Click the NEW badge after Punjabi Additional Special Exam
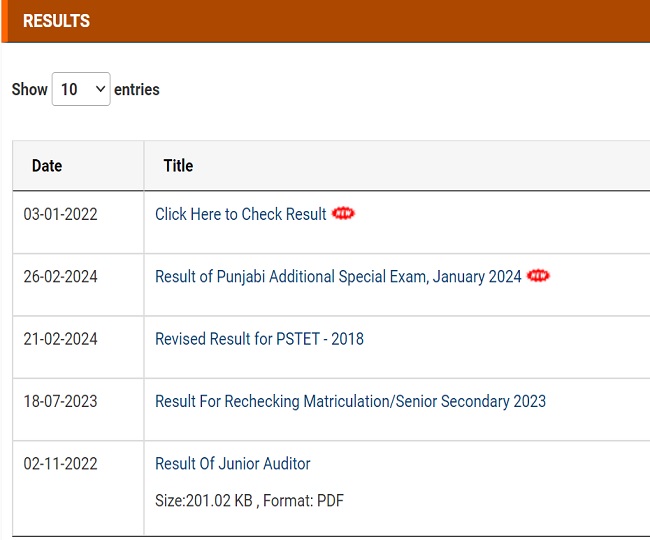650x540 pixels. [x=538, y=276]
